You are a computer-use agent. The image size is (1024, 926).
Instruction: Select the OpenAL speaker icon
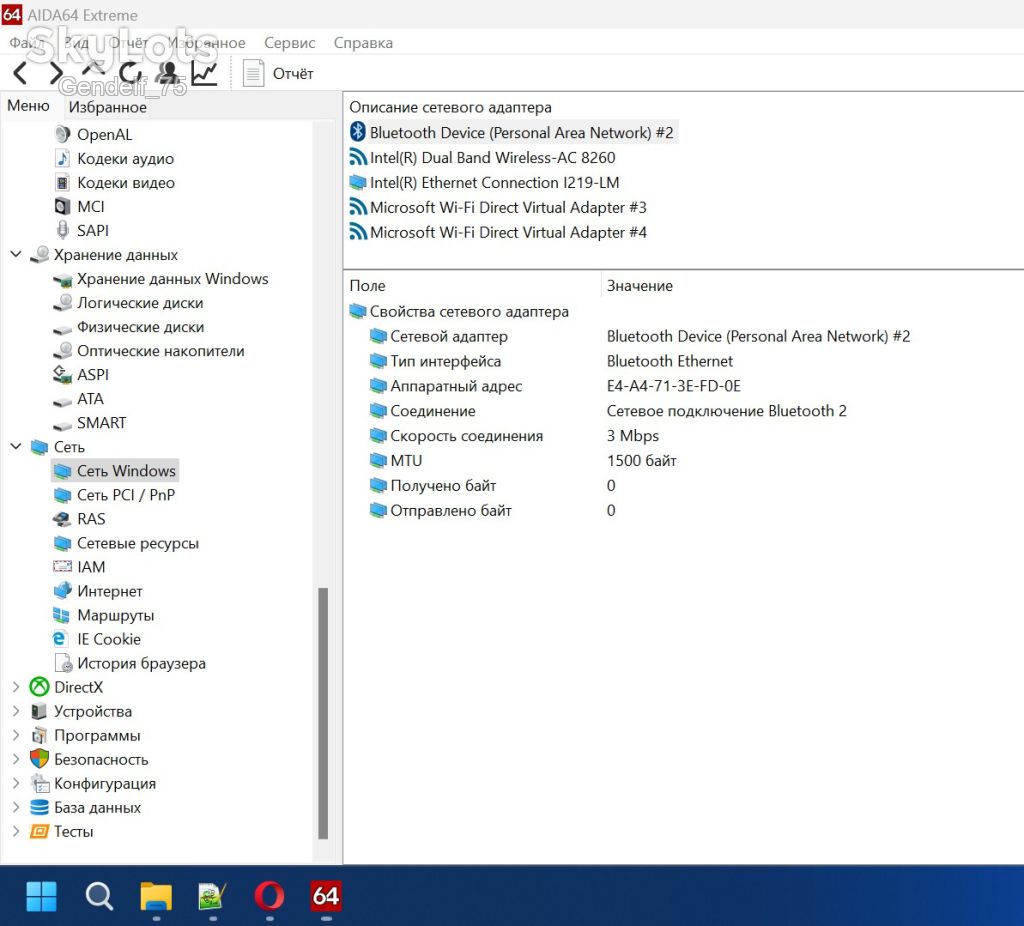[63, 135]
